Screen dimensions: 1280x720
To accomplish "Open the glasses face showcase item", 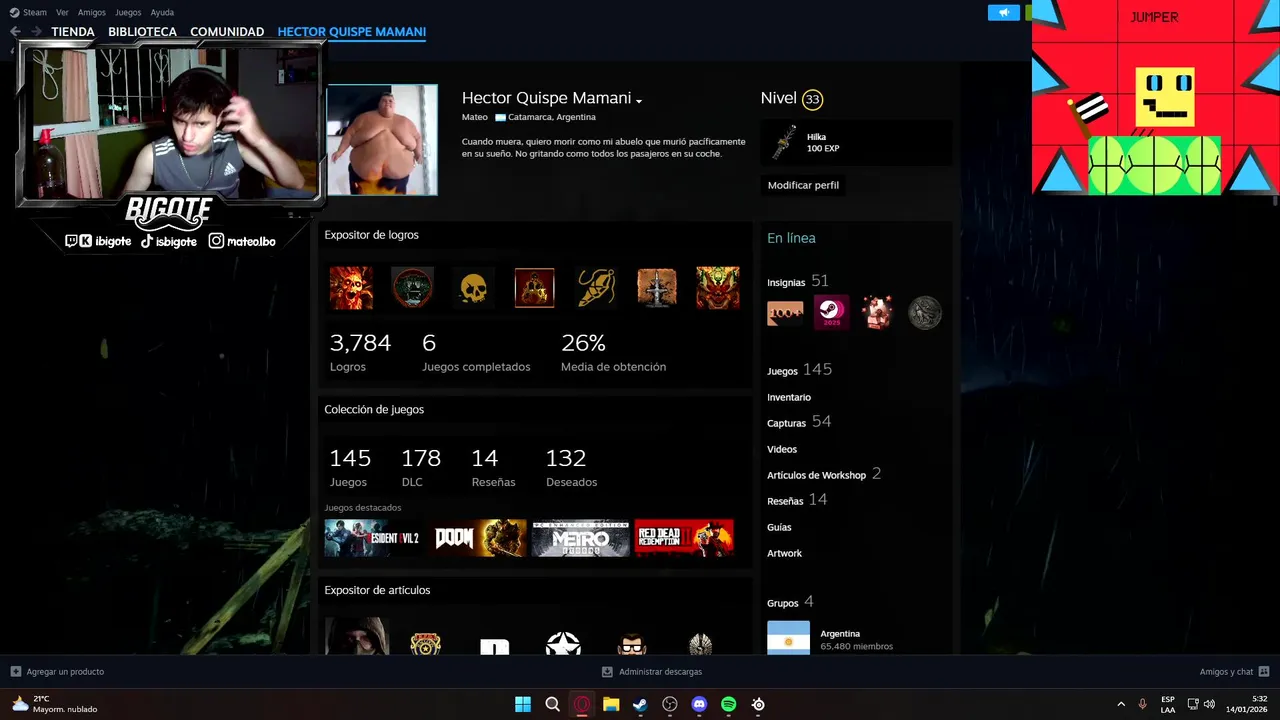I will pos(632,643).
